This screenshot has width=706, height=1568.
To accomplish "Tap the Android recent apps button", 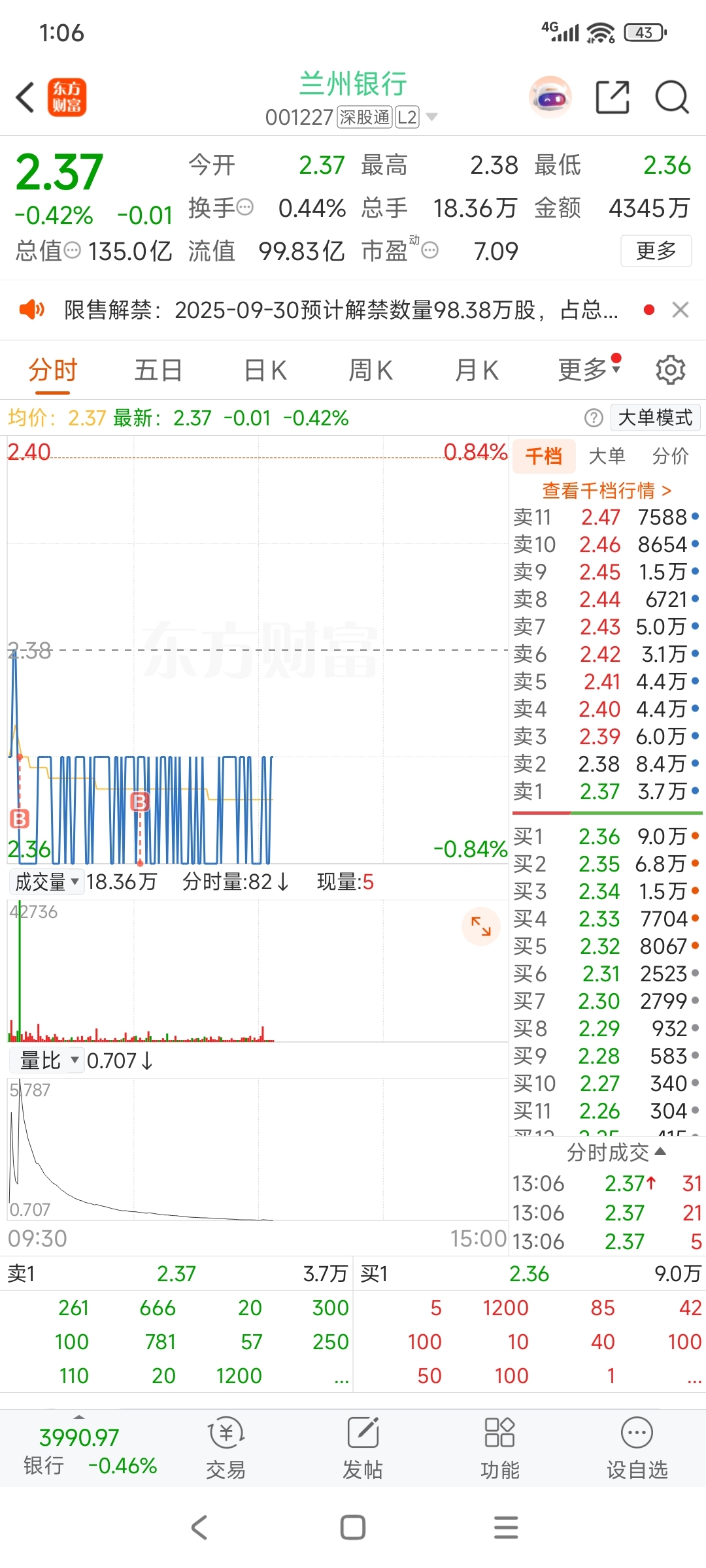I will 506,1527.
